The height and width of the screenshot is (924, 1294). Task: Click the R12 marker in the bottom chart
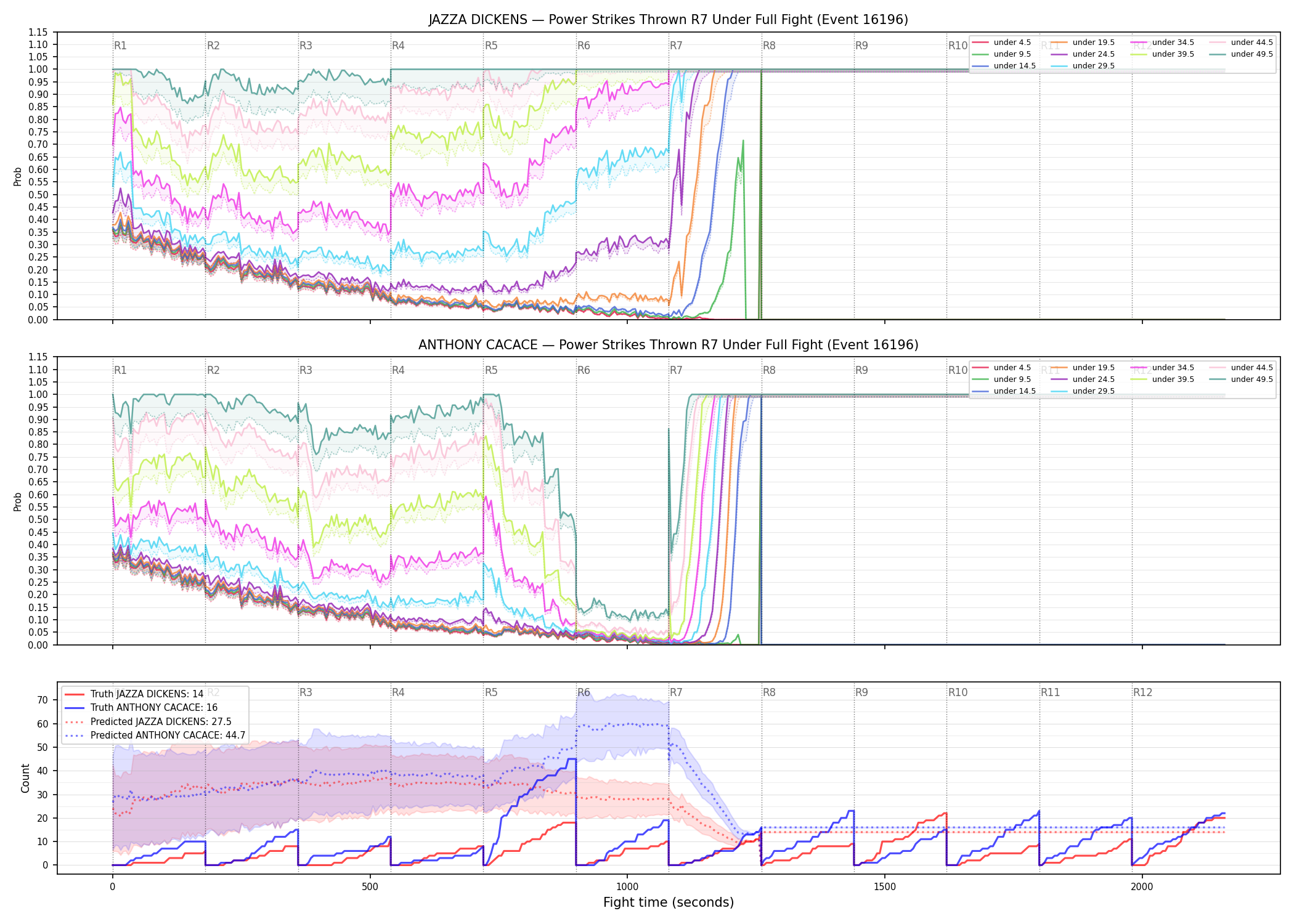tap(1142, 692)
